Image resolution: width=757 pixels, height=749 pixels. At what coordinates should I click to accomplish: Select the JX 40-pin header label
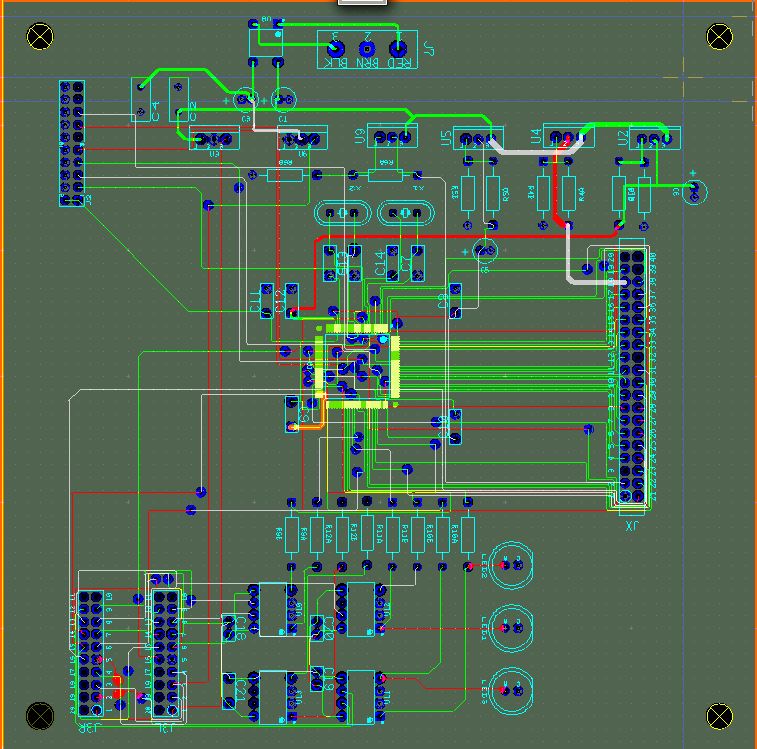[632, 526]
